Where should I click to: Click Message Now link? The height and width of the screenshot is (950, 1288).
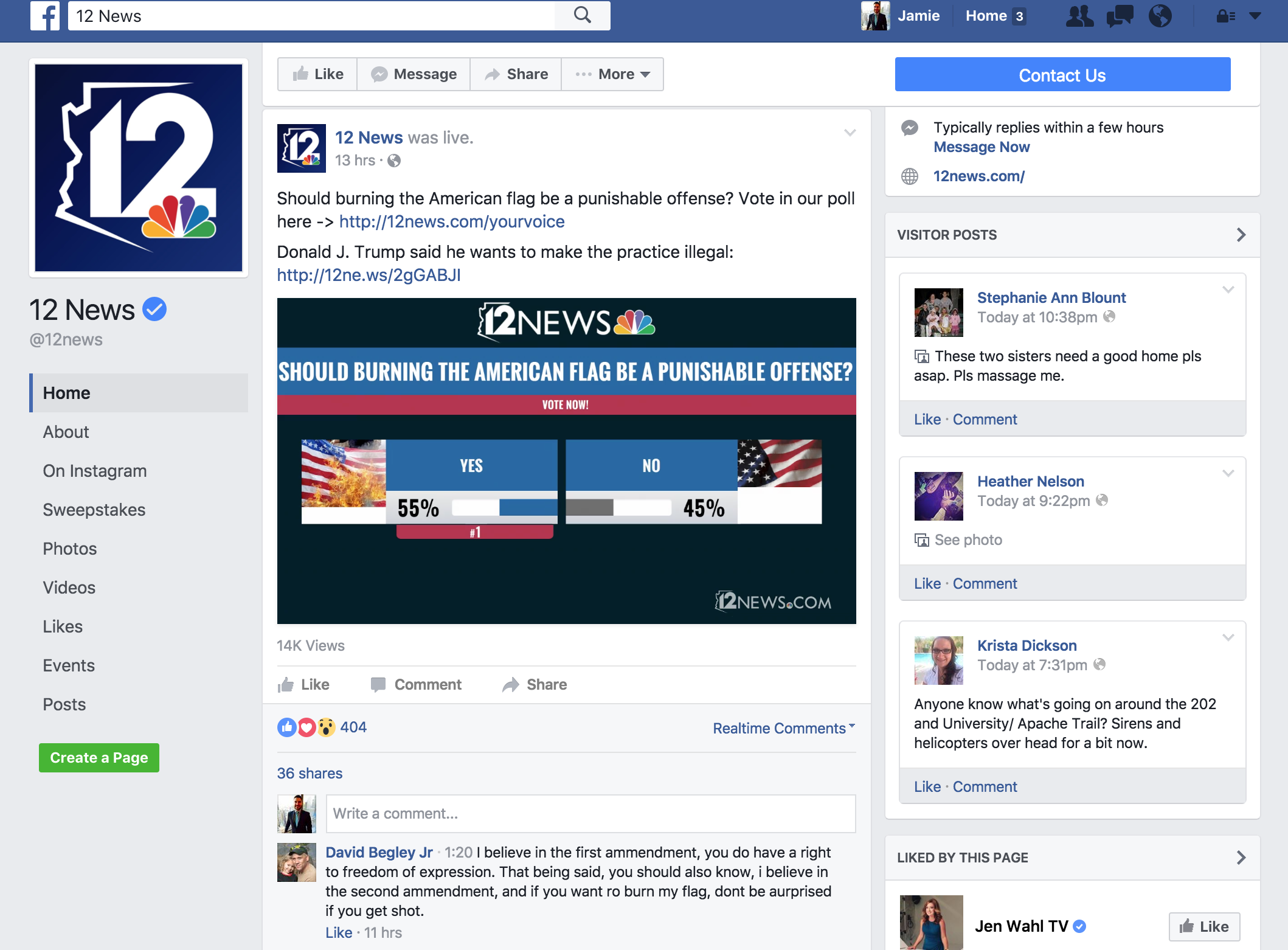point(982,147)
